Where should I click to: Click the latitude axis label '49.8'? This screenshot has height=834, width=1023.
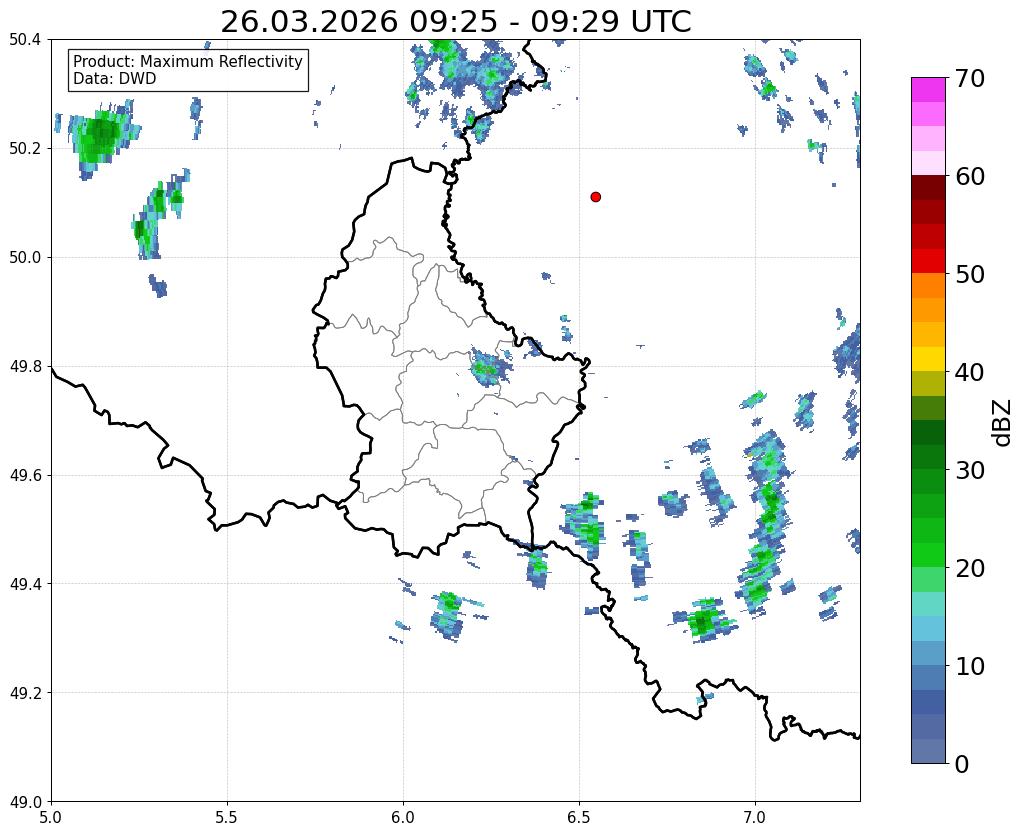[x=25, y=367]
